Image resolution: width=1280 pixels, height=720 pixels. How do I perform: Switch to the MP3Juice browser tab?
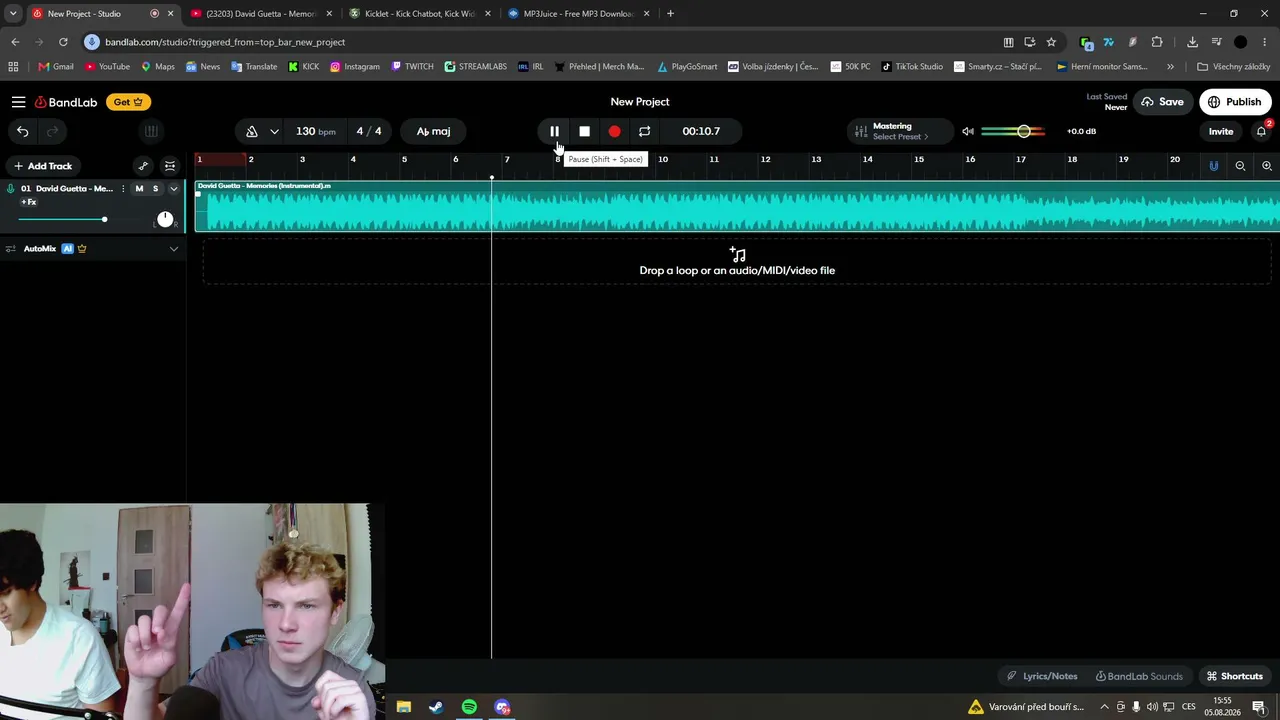point(578,14)
